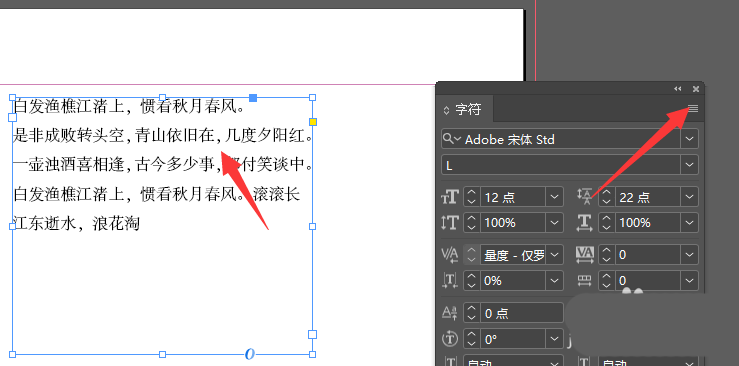Viewport: 739px width, 366px height.
Task: Increase vertical scale with up stepper
Action: (471, 218)
